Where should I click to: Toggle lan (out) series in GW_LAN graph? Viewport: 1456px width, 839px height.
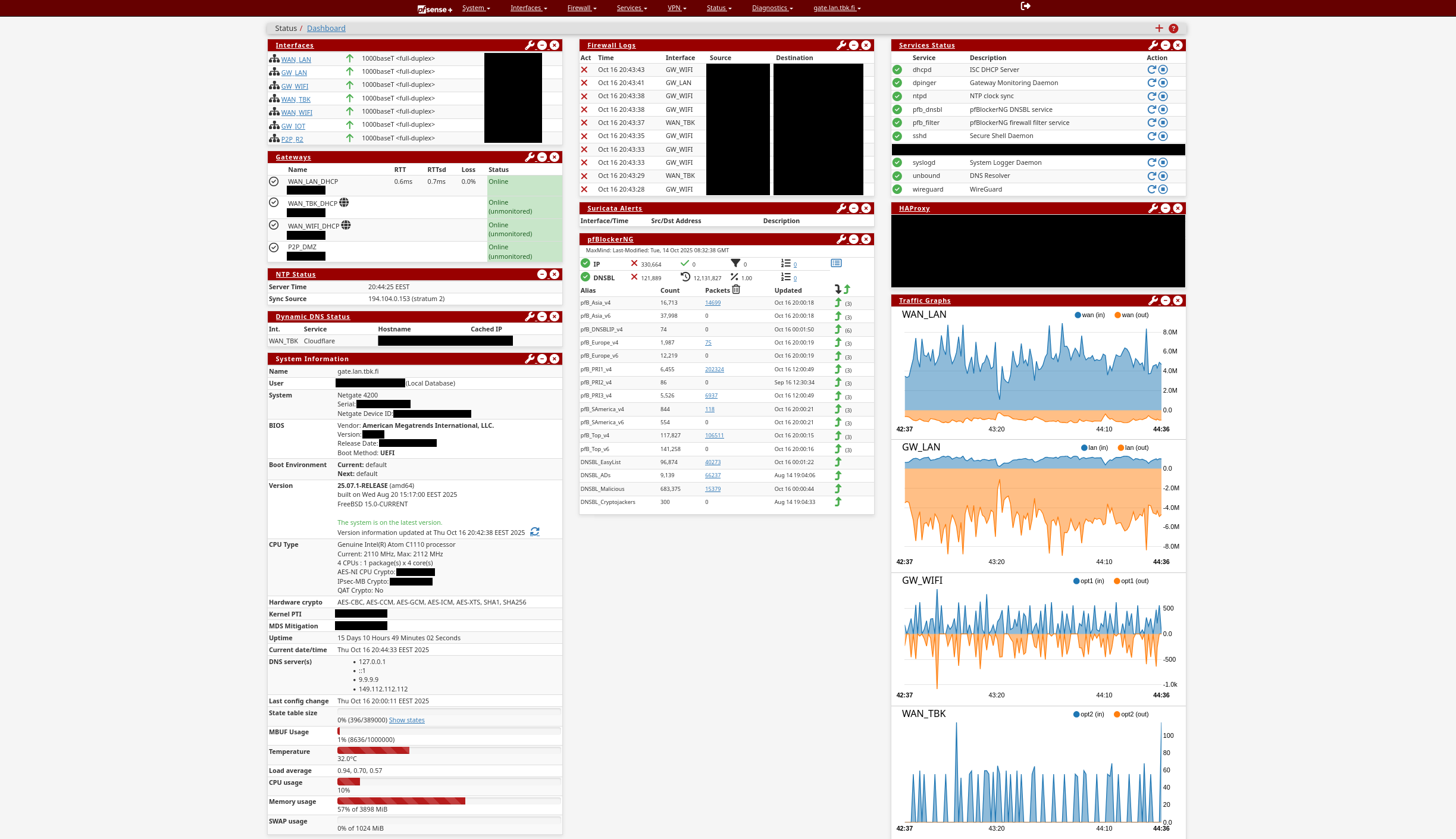tap(1134, 447)
